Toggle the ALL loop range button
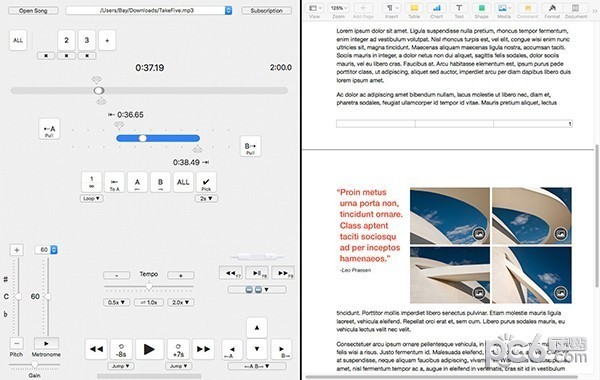Viewport: 600px width, 380px height. coord(183,182)
